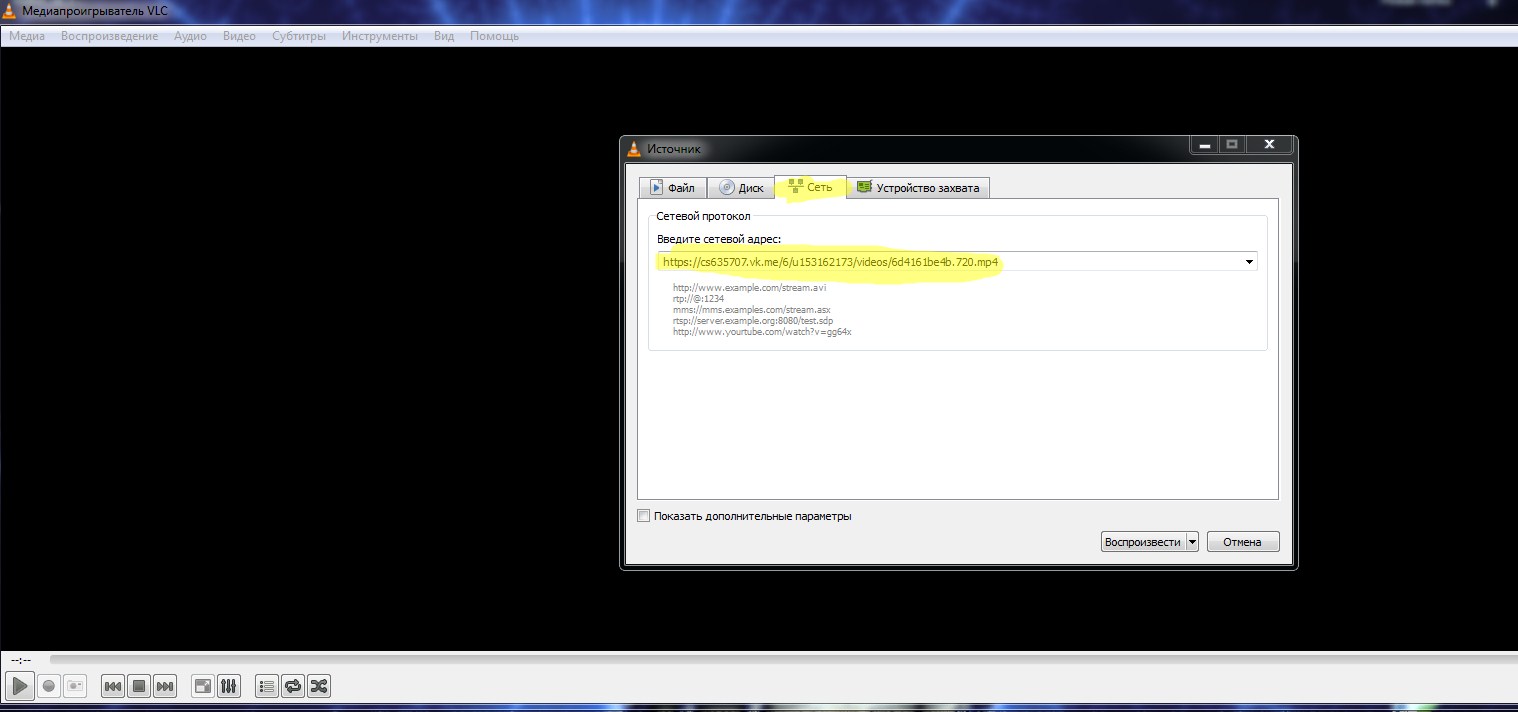This screenshot has height=712, width=1518.
Task: Minimize the Источник dialog
Action: pos(1204,145)
